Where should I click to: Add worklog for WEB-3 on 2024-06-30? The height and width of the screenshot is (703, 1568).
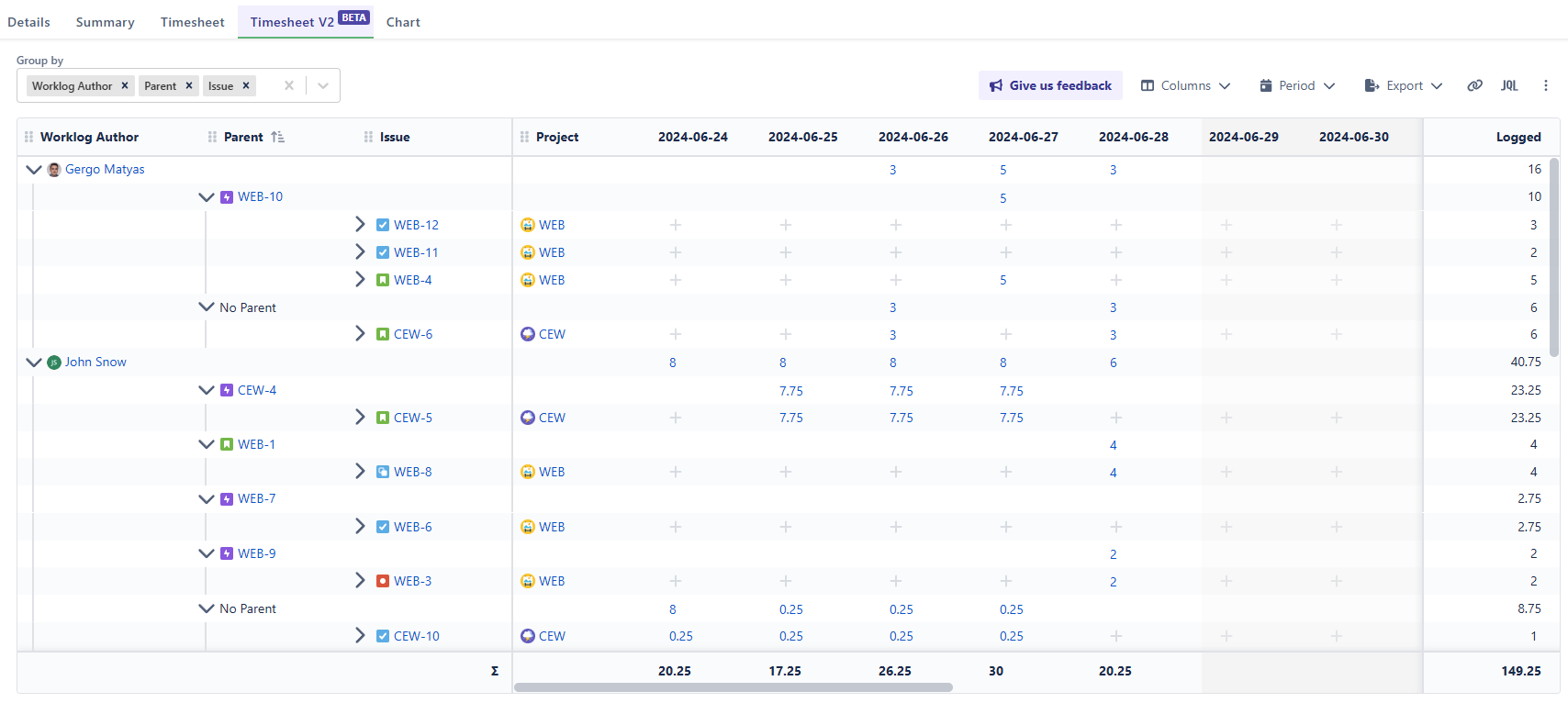pos(1336,581)
